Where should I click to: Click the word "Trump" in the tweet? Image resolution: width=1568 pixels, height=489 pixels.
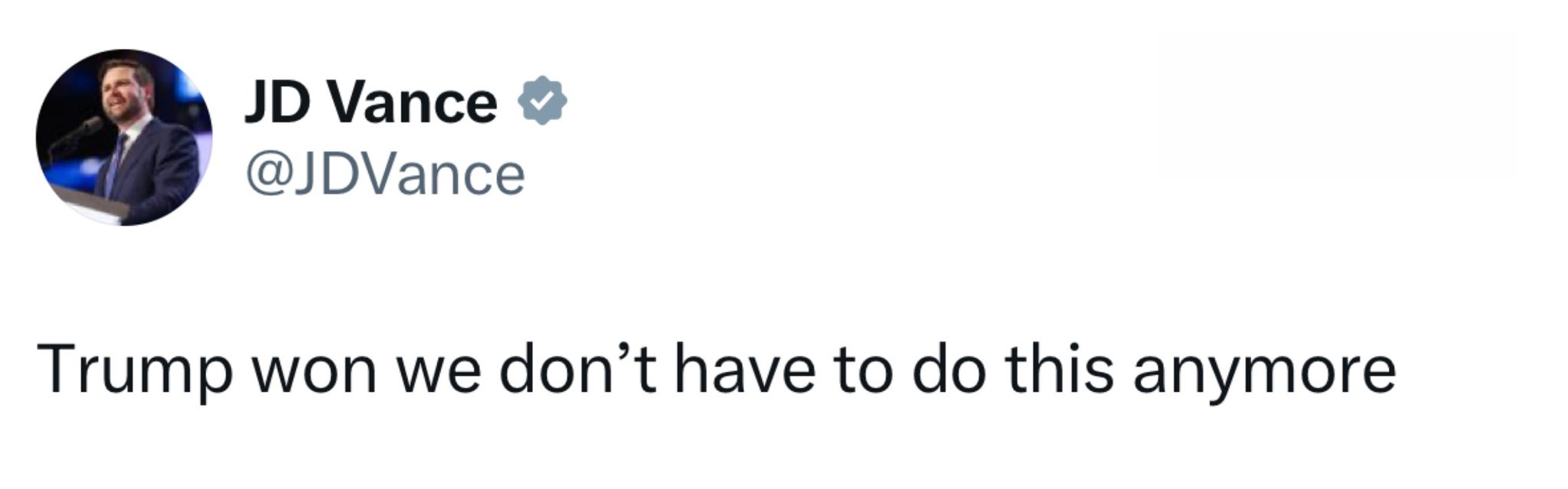(x=133, y=370)
